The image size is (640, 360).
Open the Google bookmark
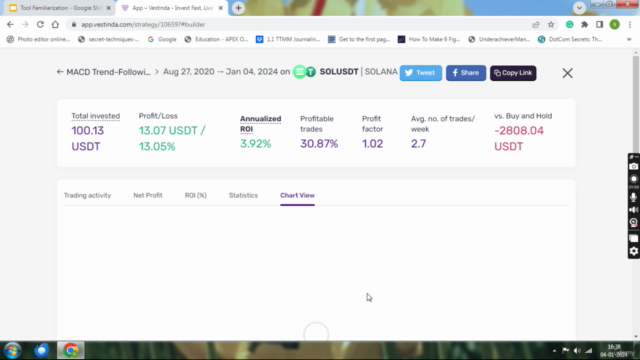click(162, 39)
